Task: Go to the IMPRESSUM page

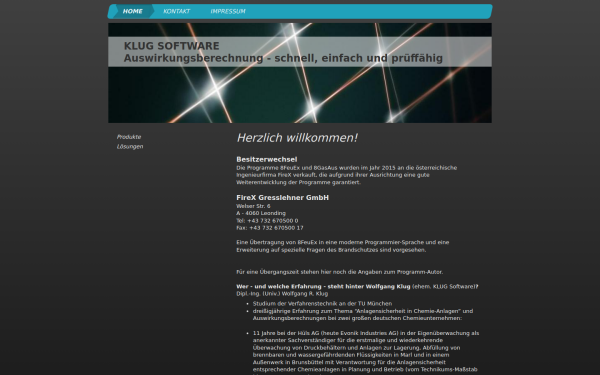Action: click(228, 11)
